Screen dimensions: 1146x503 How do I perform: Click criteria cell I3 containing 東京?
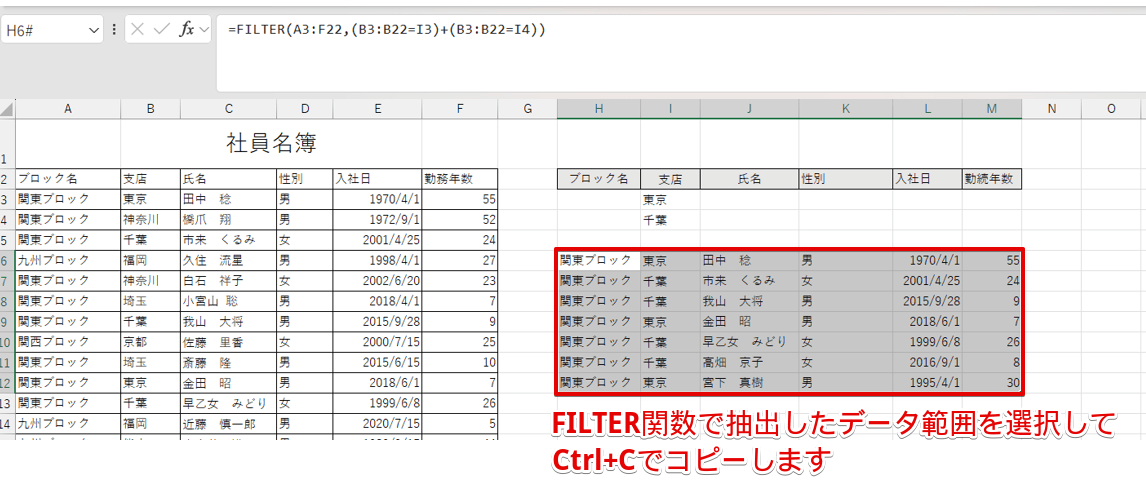click(669, 200)
